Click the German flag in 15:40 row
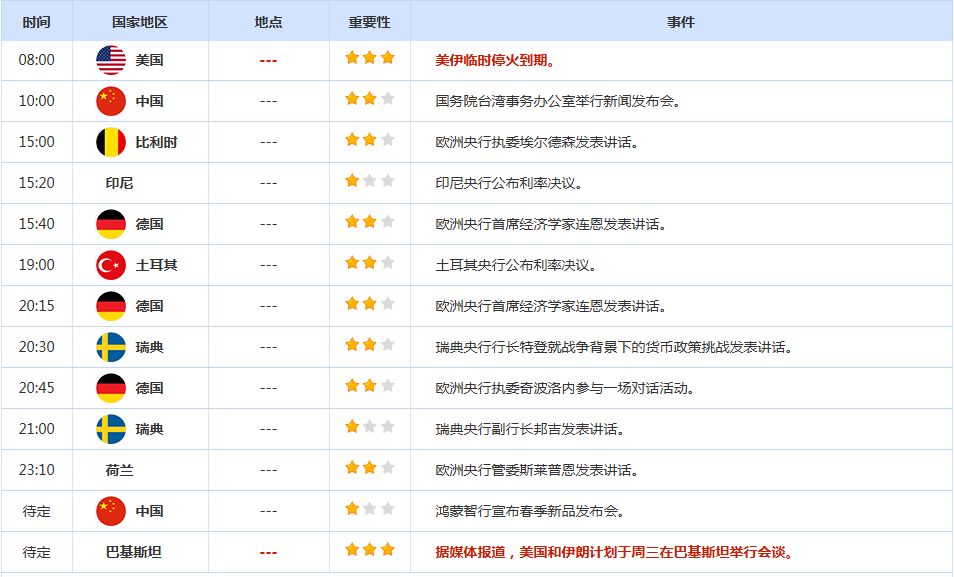The image size is (954, 577). coord(111,224)
